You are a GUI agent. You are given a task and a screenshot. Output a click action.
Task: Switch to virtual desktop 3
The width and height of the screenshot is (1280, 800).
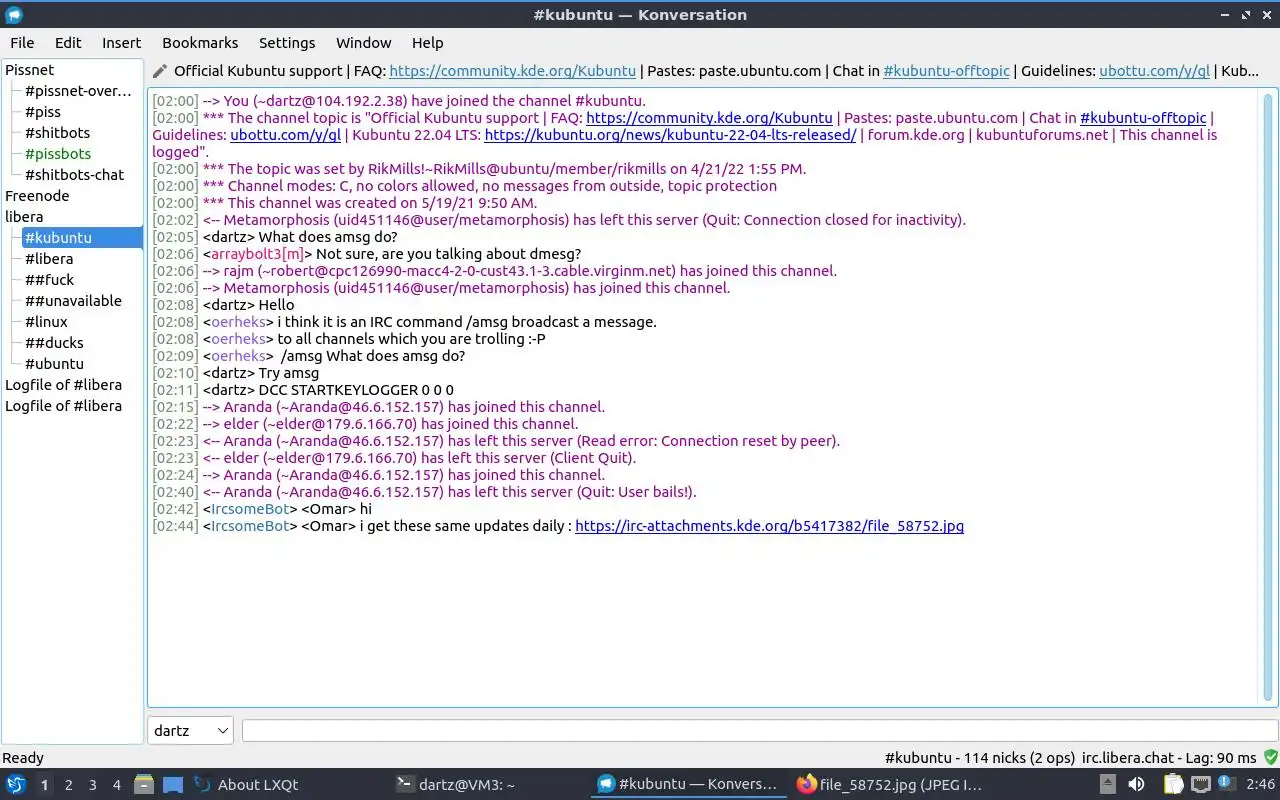[x=92, y=785]
